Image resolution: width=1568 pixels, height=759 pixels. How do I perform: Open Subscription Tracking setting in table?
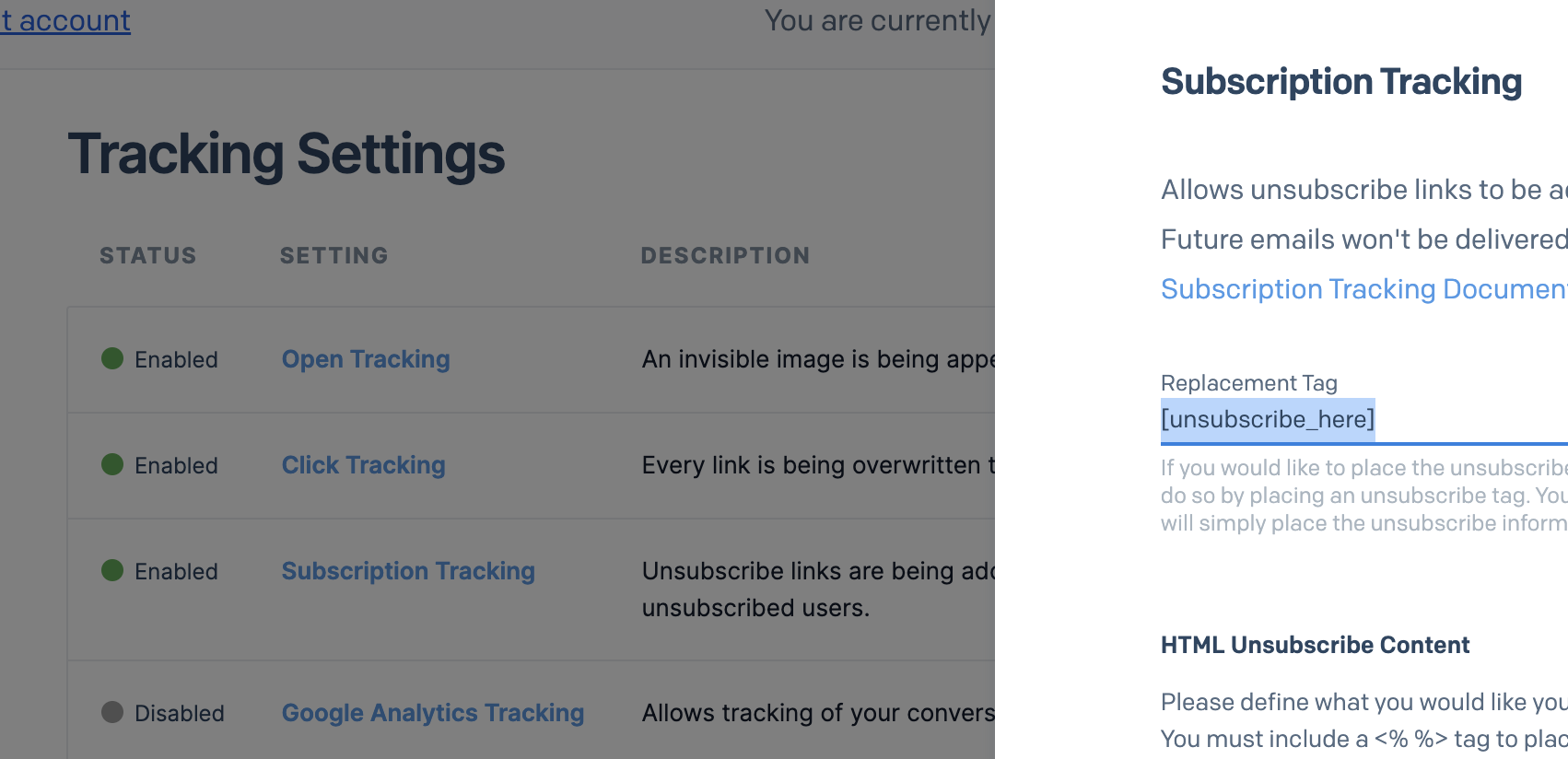coord(408,571)
